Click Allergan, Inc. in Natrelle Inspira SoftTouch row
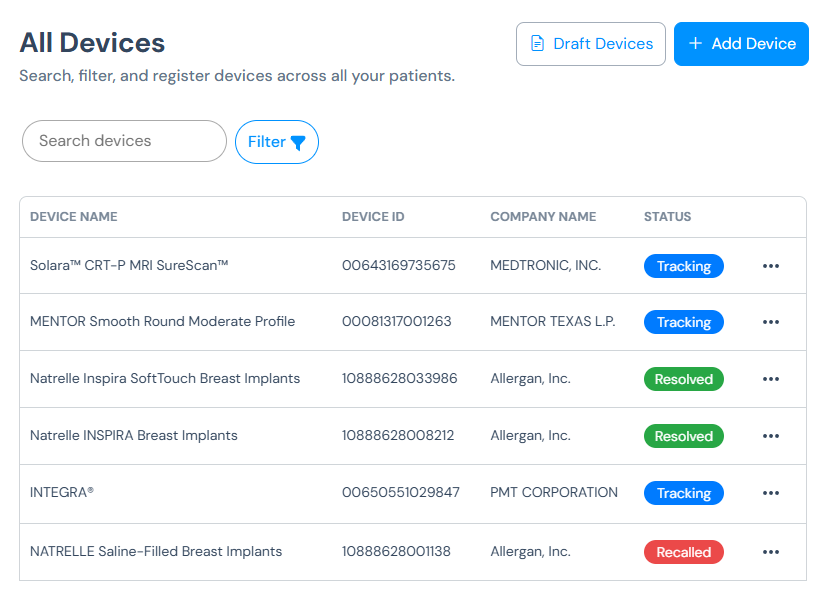The image size is (827, 605). [x=531, y=378]
